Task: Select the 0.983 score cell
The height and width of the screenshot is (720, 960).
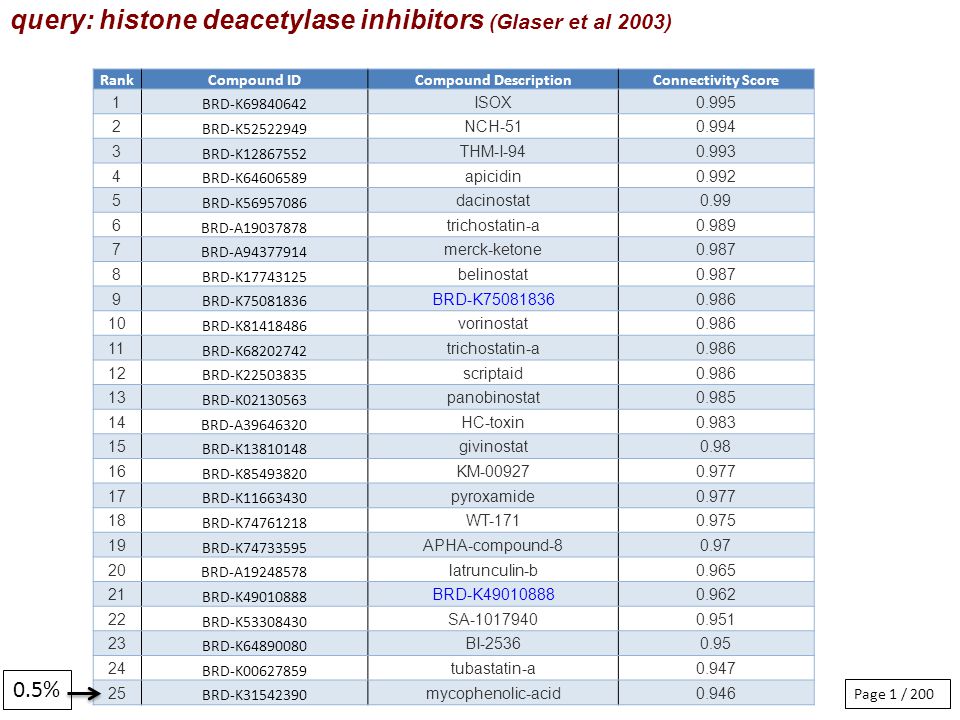Action: [x=716, y=422]
